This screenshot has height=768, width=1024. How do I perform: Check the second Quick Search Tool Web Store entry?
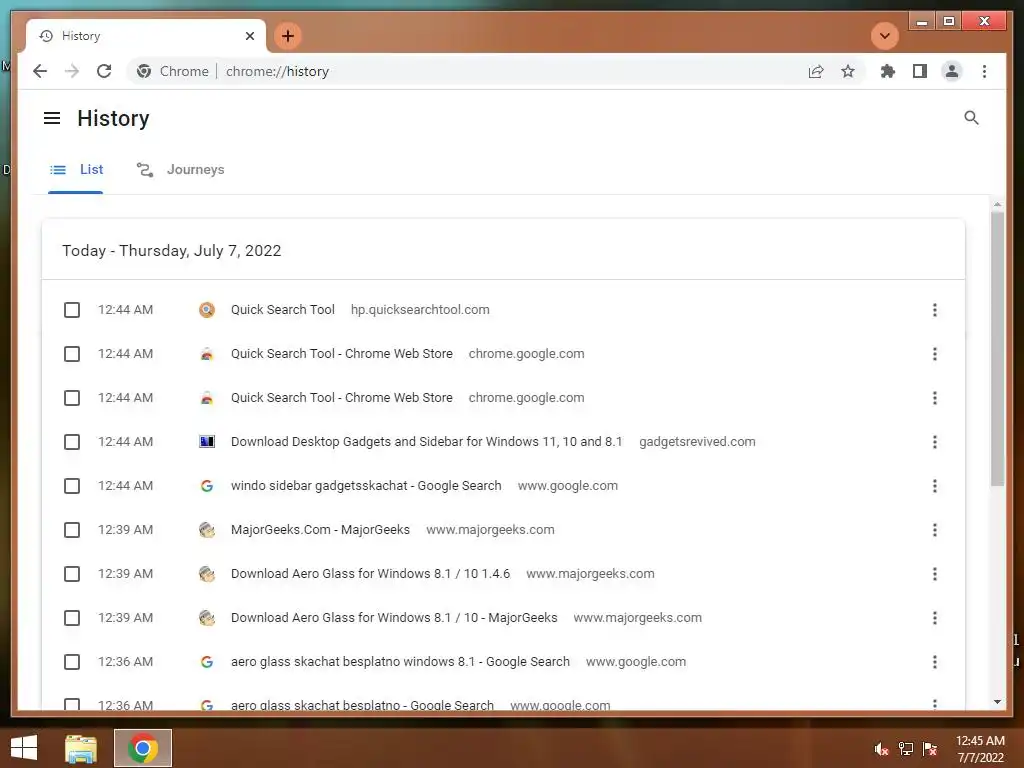72,398
